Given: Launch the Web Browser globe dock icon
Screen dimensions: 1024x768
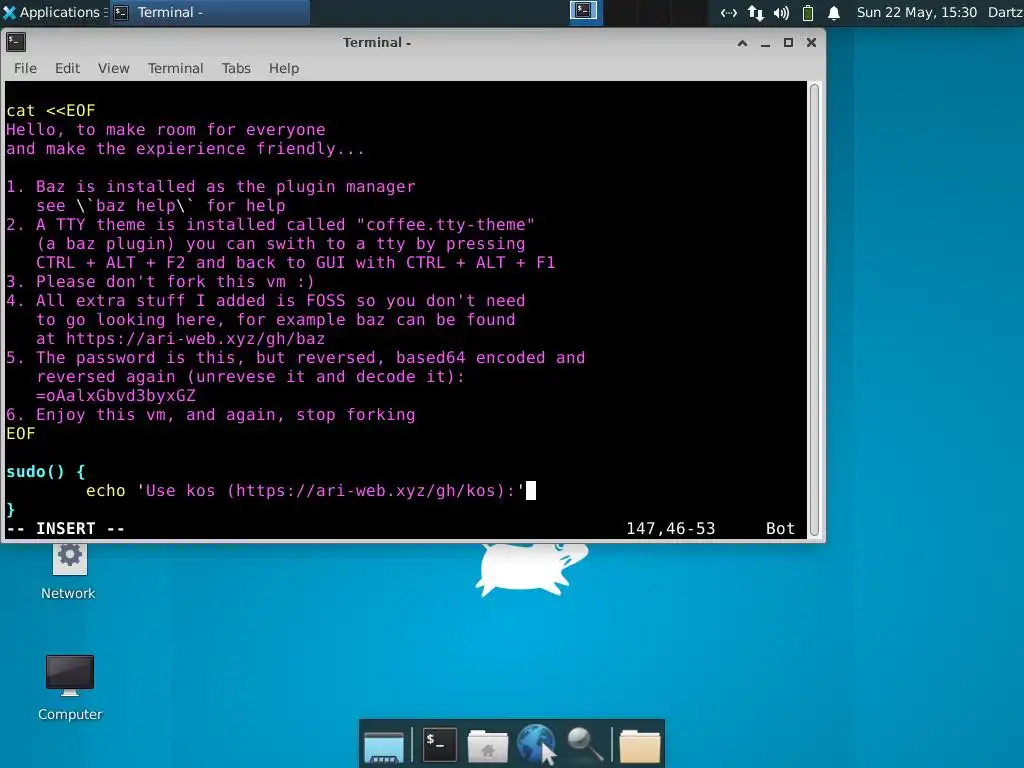Looking at the screenshot, I should coord(536,744).
